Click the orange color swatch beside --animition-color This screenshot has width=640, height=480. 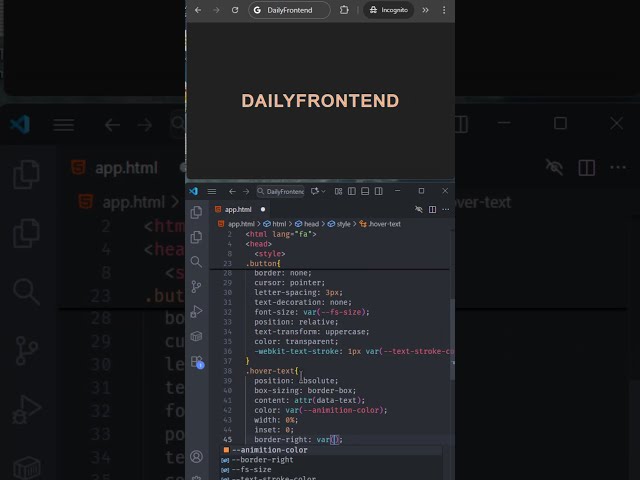(x=226, y=450)
